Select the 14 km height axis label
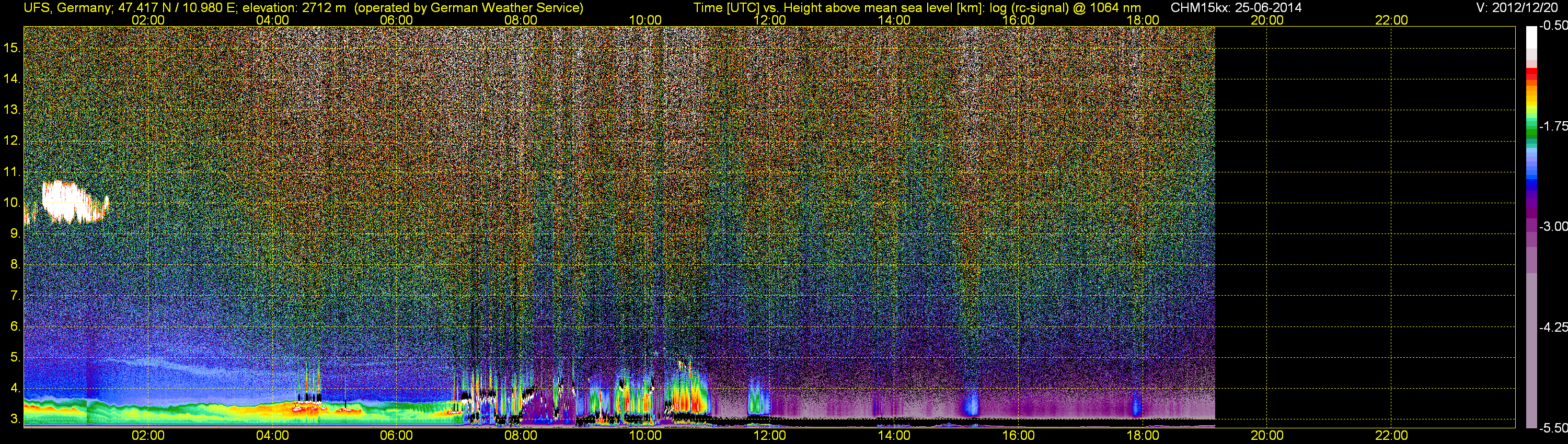The image size is (1568, 444). 12,79
